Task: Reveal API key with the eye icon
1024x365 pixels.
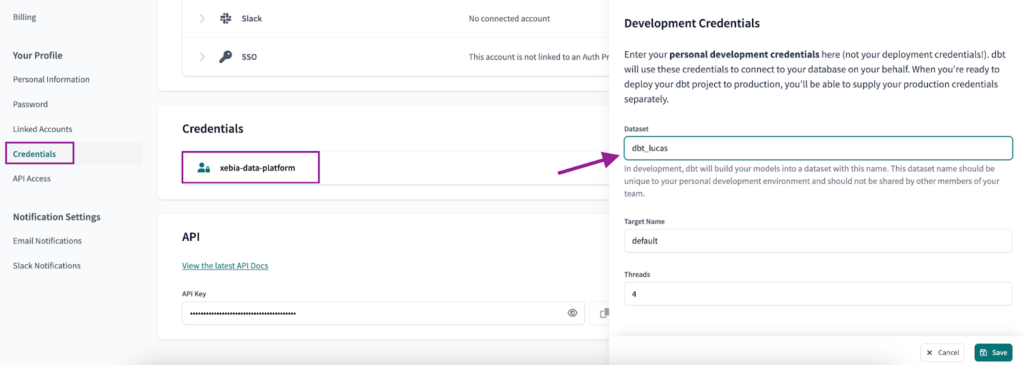Action: coord(573,313)
